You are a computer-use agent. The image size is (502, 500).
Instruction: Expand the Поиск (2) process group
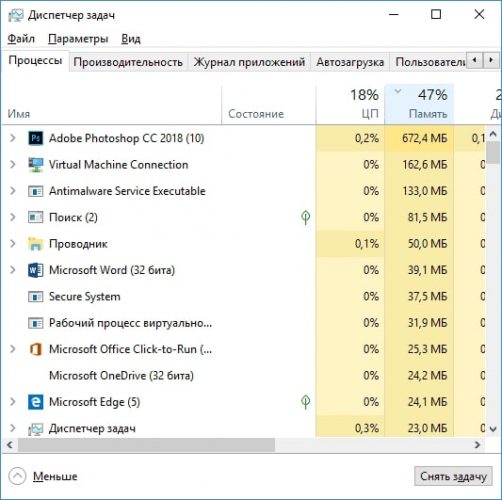click(x=13, y=217)
